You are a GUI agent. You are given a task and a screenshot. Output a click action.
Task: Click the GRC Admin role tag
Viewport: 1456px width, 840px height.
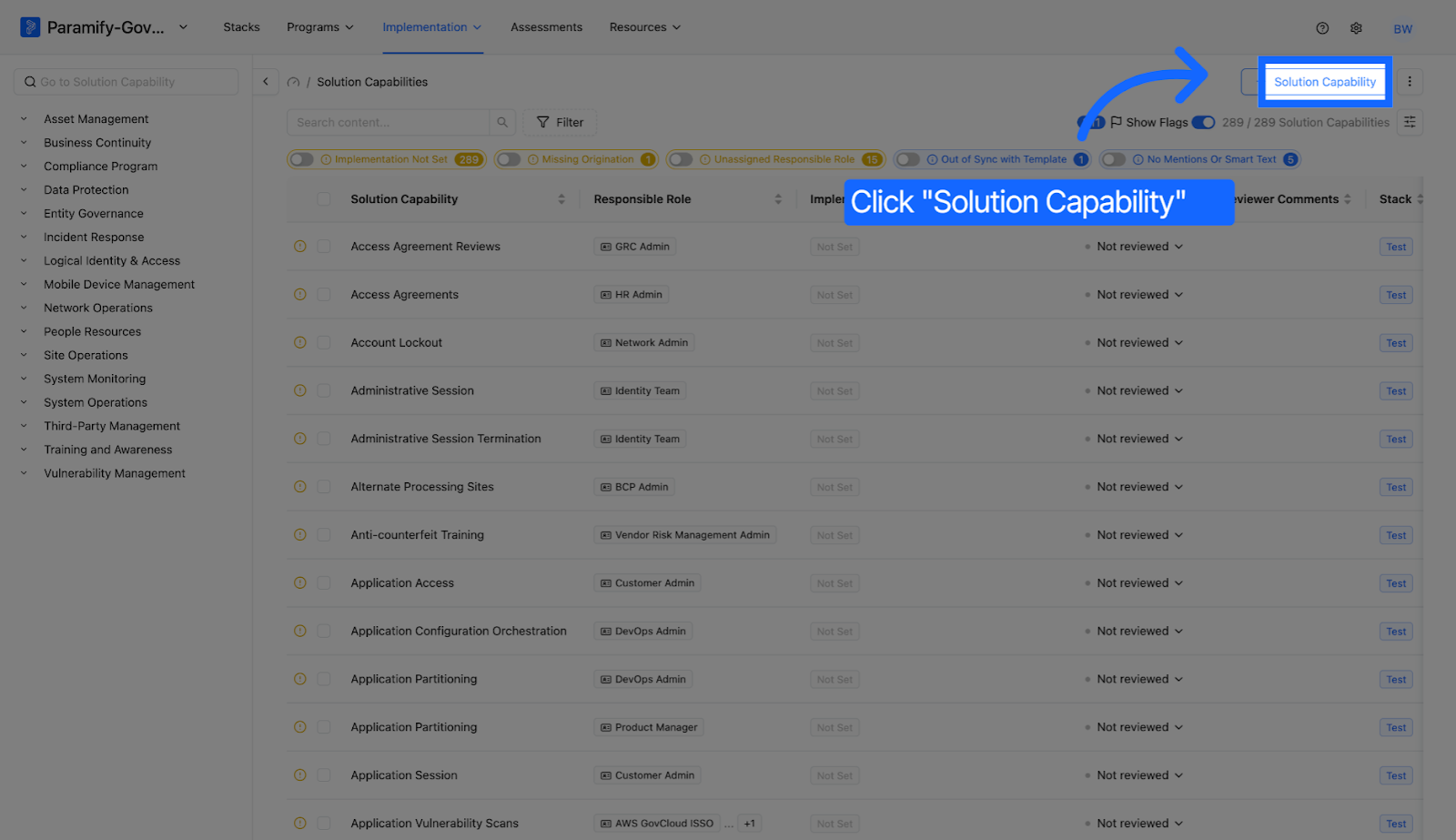click(635, 247)
